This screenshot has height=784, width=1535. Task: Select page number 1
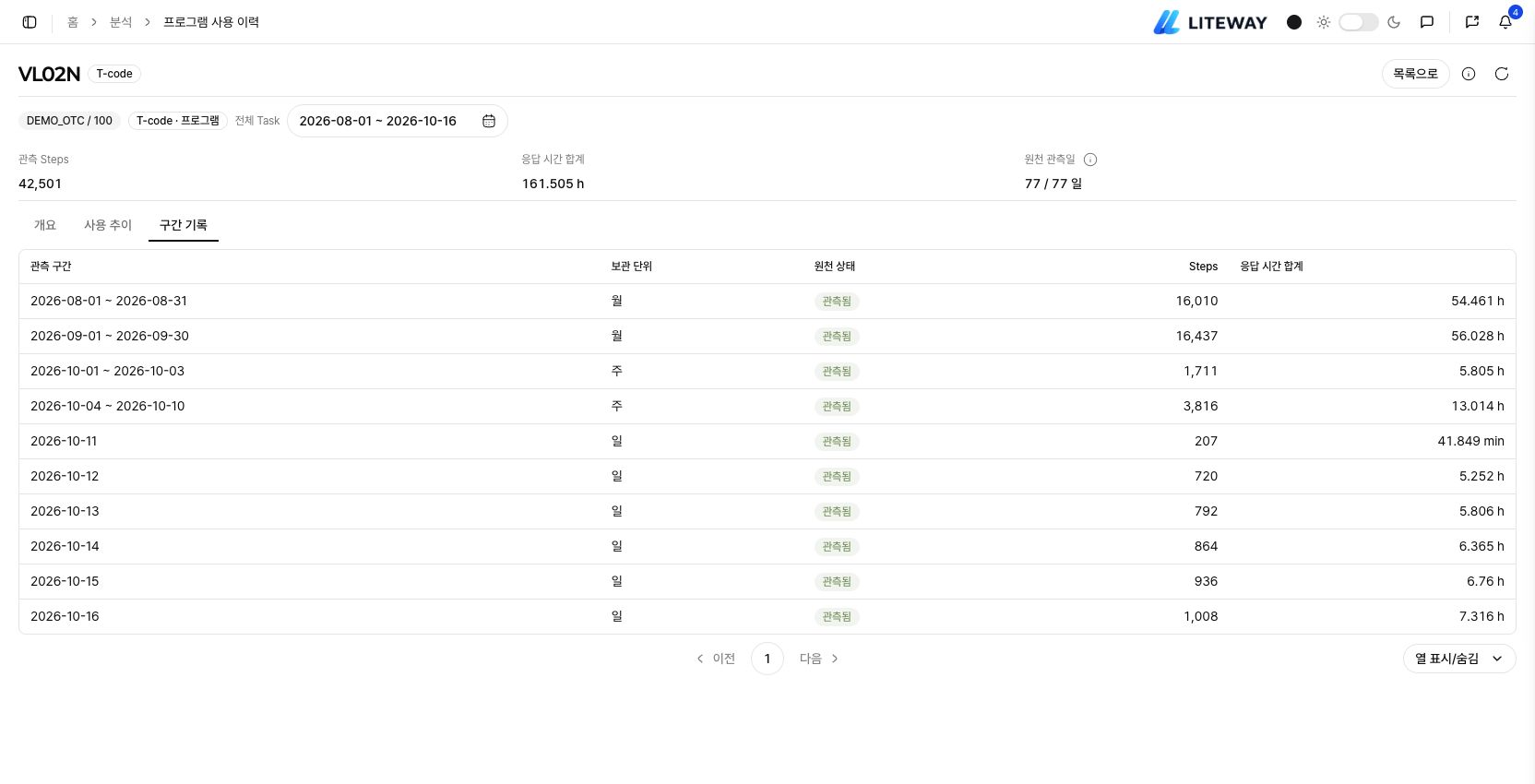click(767, 659)
